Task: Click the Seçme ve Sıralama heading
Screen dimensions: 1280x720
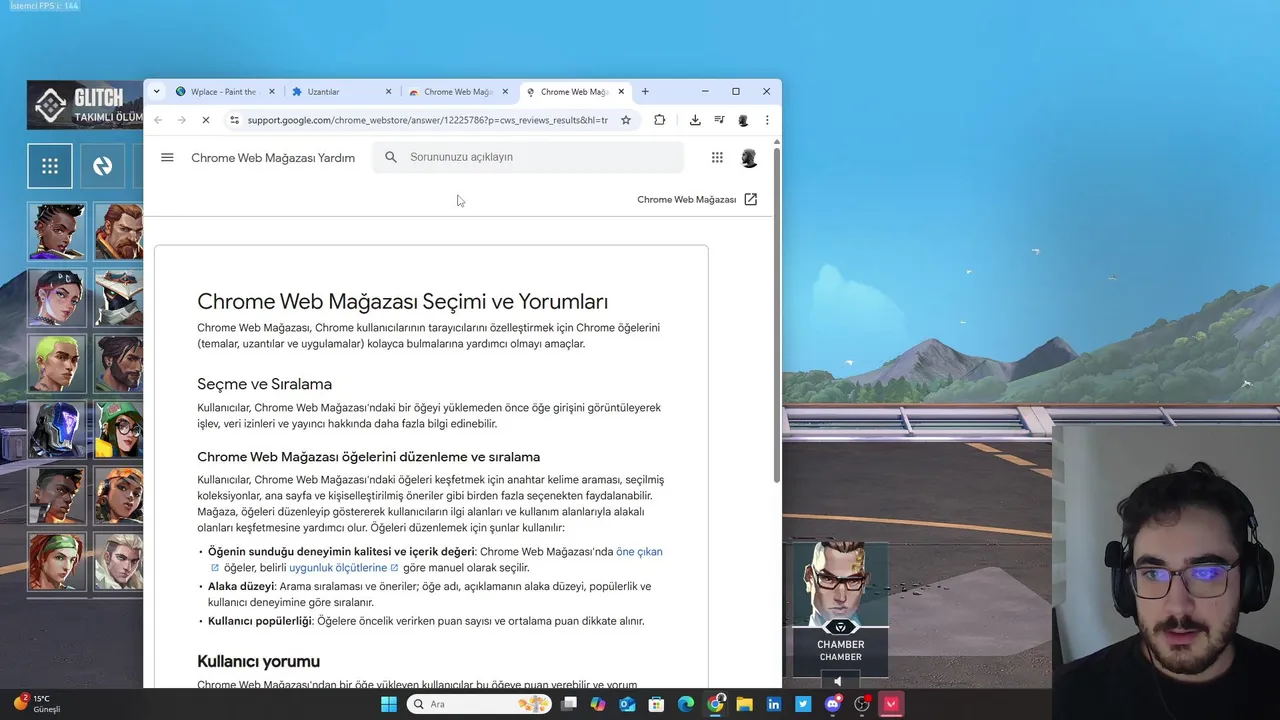Action: [x=264, y=384]
